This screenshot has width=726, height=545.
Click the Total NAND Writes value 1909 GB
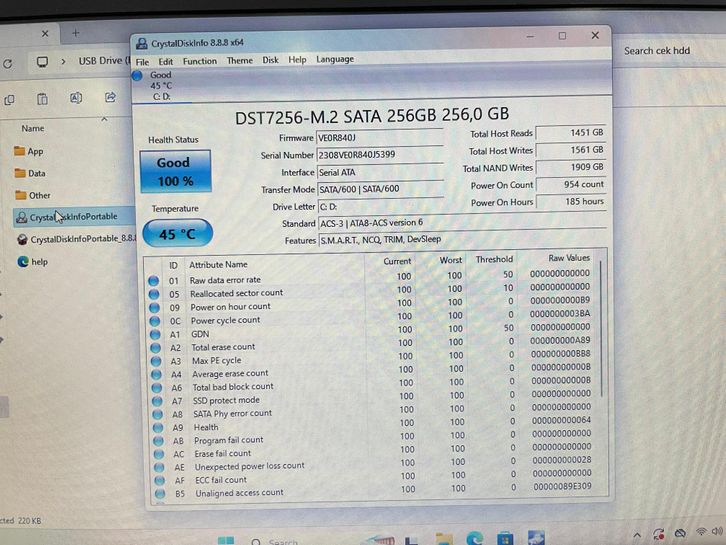[570, 167]
